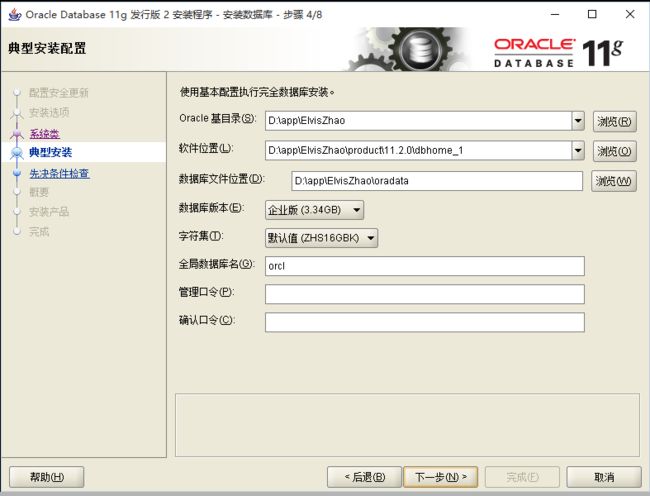
Task: Click the 典型安装 step marker icon
Action: coord(17,153)
